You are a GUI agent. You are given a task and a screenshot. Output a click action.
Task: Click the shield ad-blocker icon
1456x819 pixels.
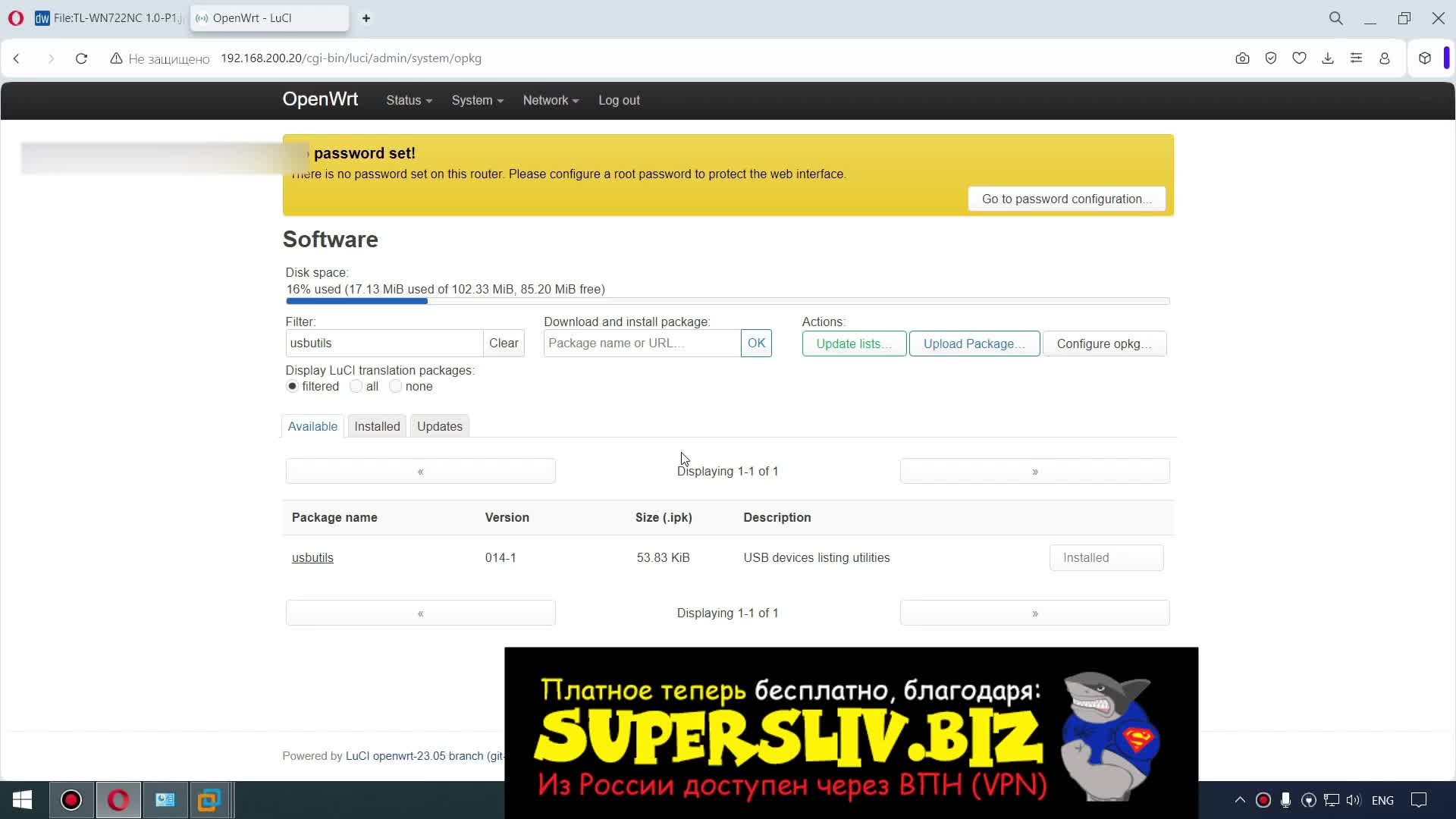coord(1271,58)
